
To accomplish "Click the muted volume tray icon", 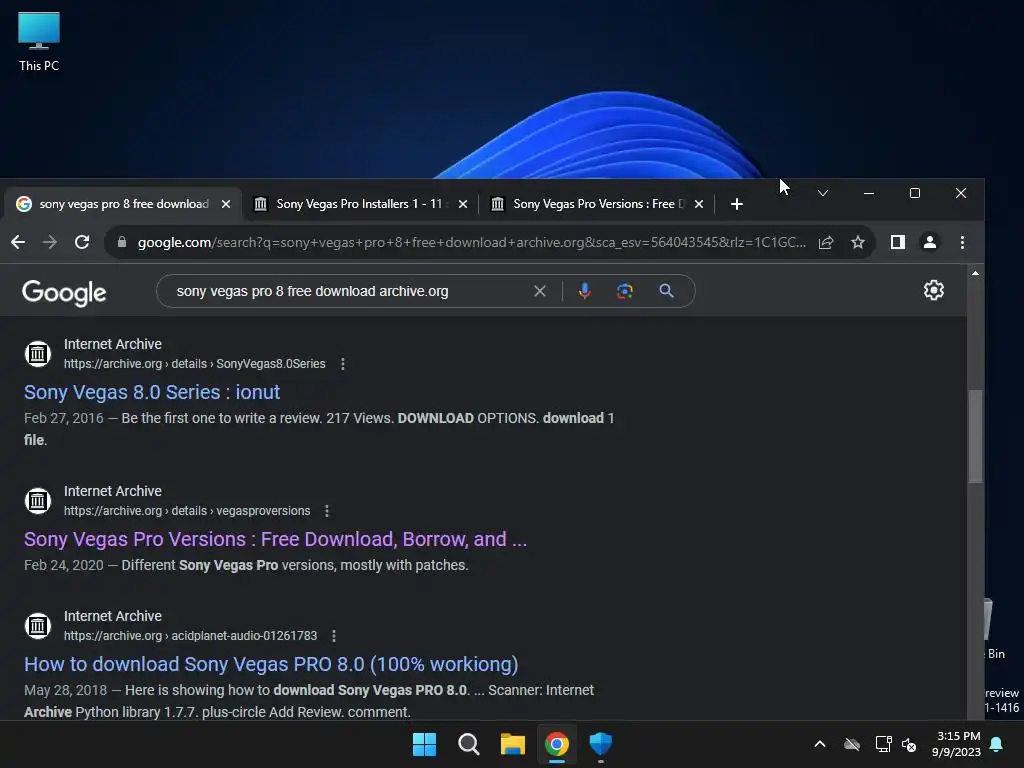I will (909, 744).
